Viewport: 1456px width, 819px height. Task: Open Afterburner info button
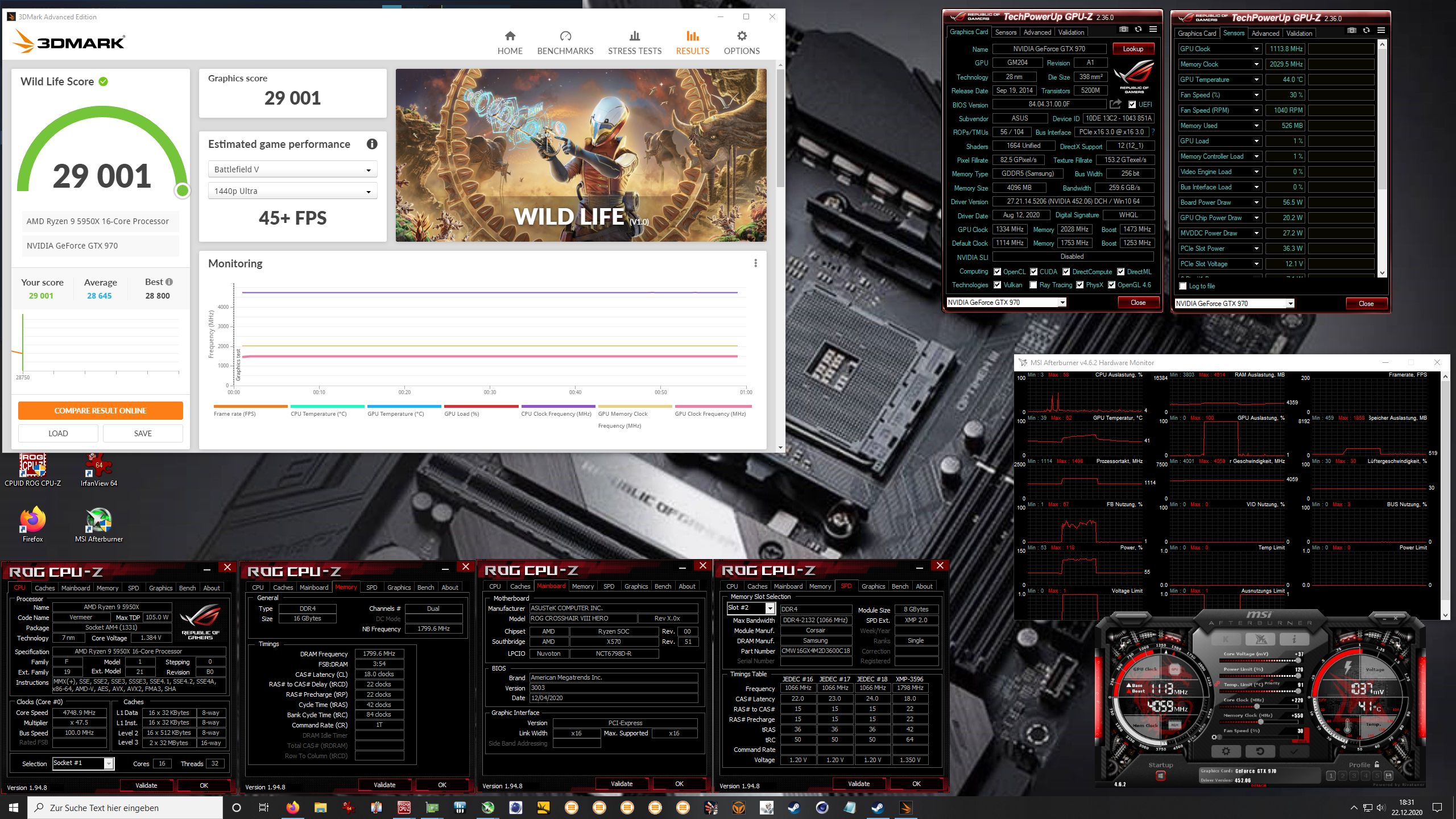click(1293, 639)
